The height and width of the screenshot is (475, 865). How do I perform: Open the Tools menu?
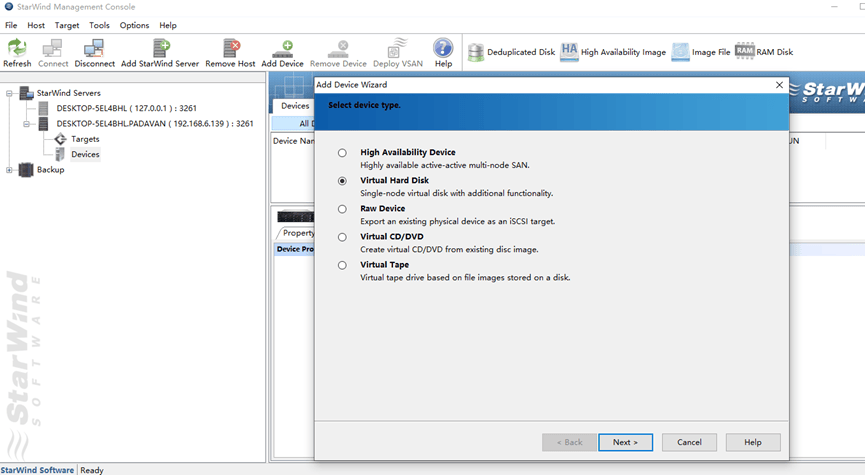pyautogui.click(x=99, y=25)
